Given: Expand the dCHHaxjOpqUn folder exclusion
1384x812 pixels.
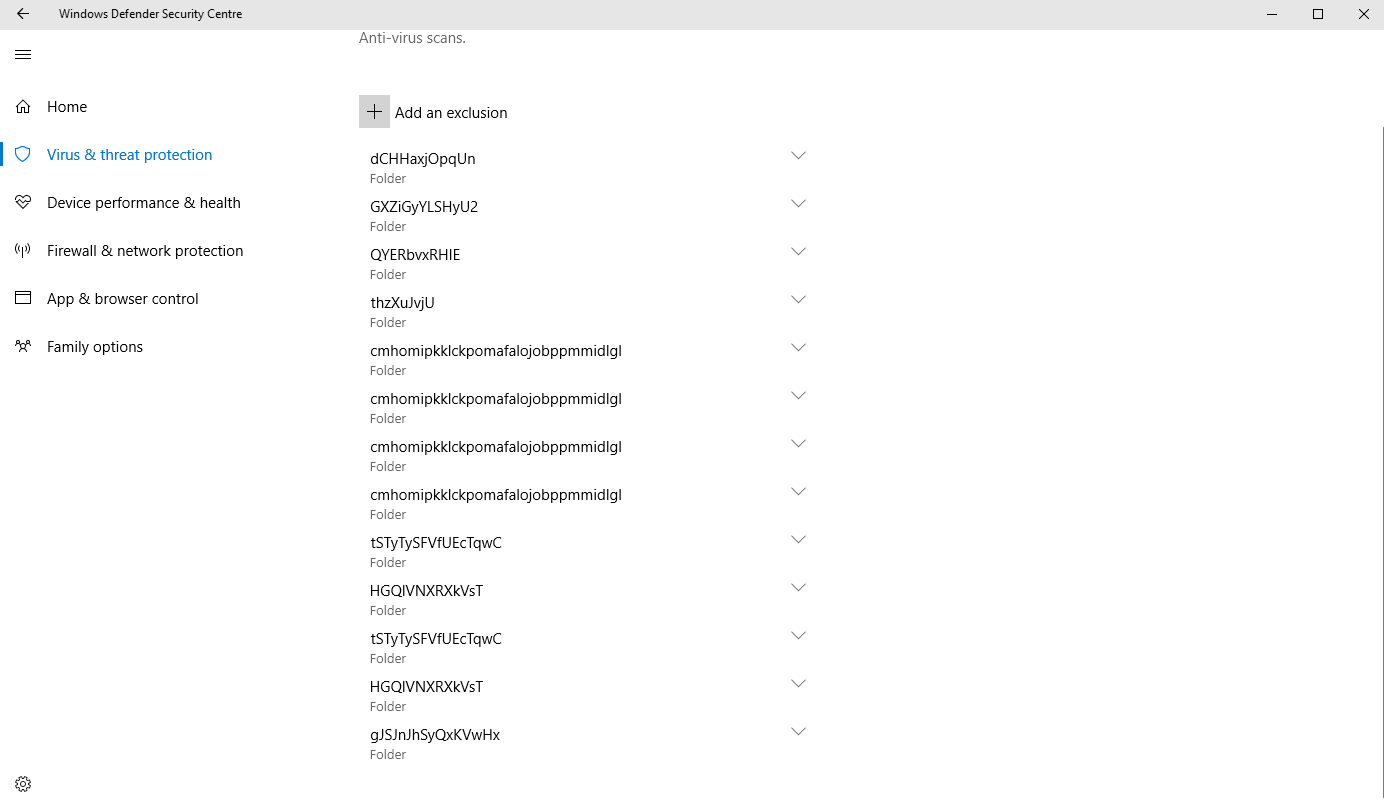Looking at the screenshot, I should 798,156.
